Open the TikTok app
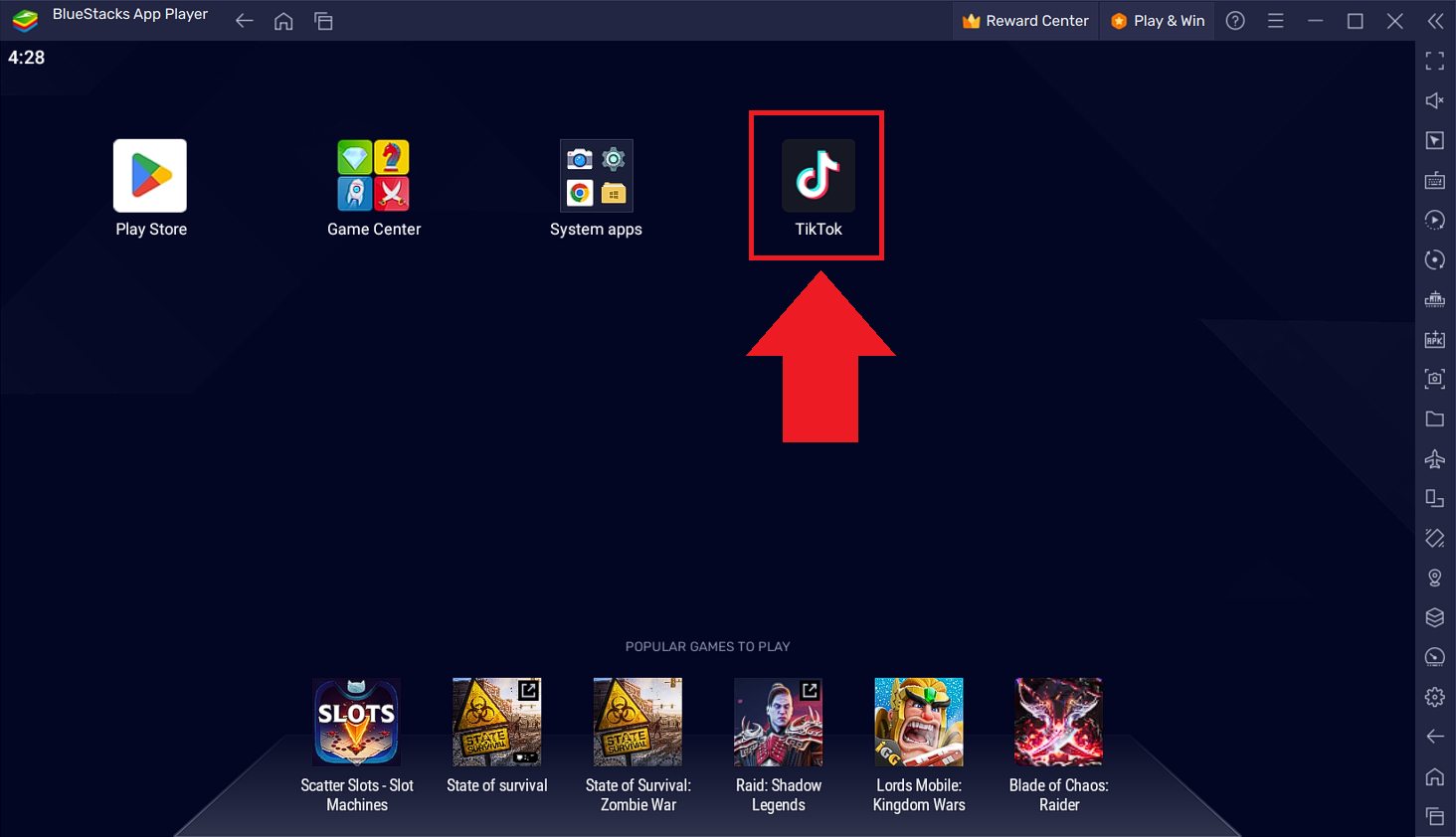 click(818, 187)
